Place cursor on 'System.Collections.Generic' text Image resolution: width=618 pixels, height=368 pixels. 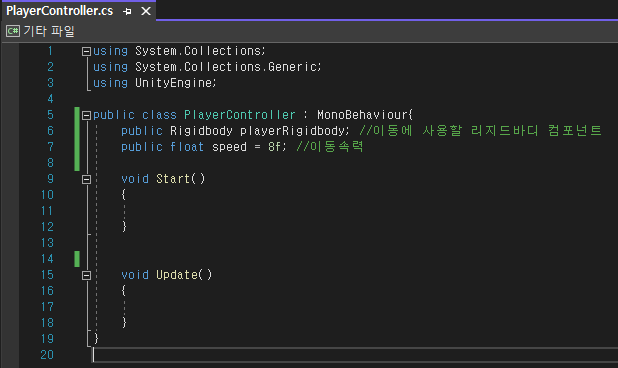pos(226,67)
